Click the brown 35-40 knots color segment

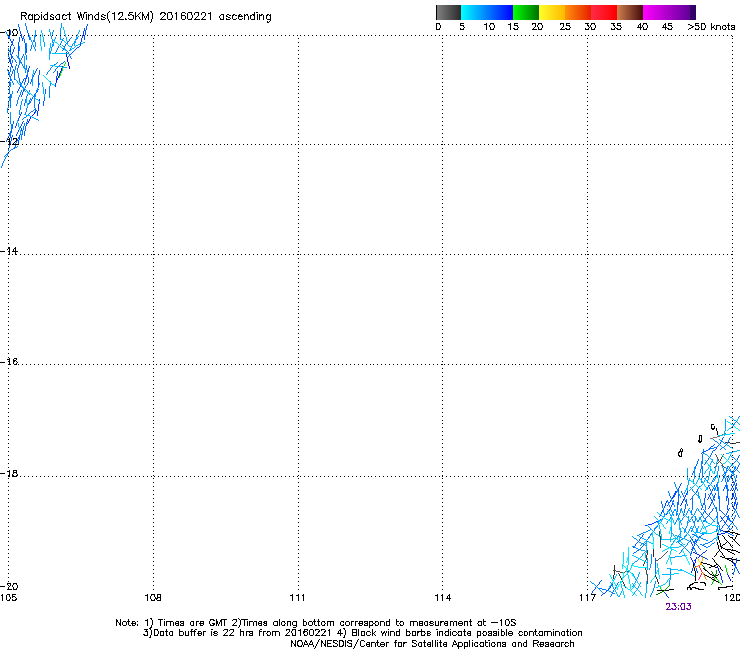(630, 12)
